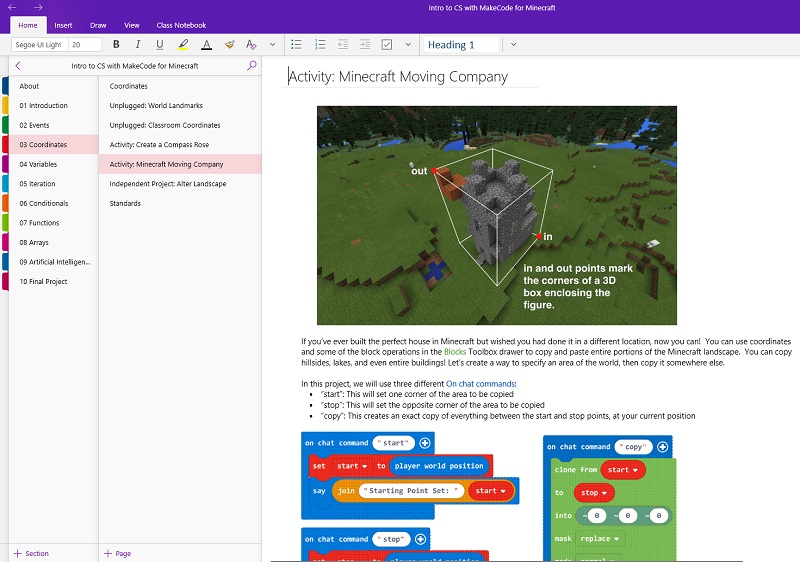Insert a bulleted list
Screen dimensions: 800x562
[x=296, y=45]
